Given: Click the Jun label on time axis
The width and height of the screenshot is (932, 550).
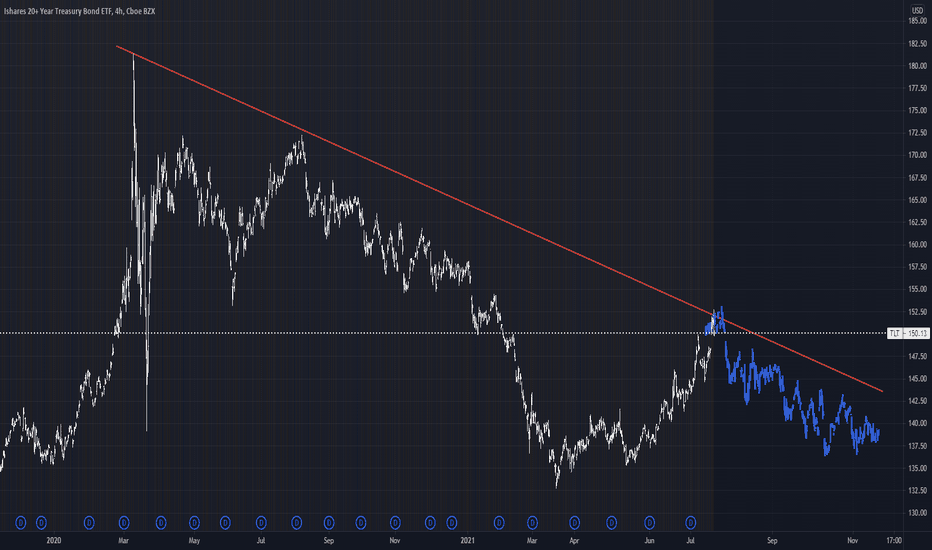Looking at the screenshot, I should tap(649, 540).
